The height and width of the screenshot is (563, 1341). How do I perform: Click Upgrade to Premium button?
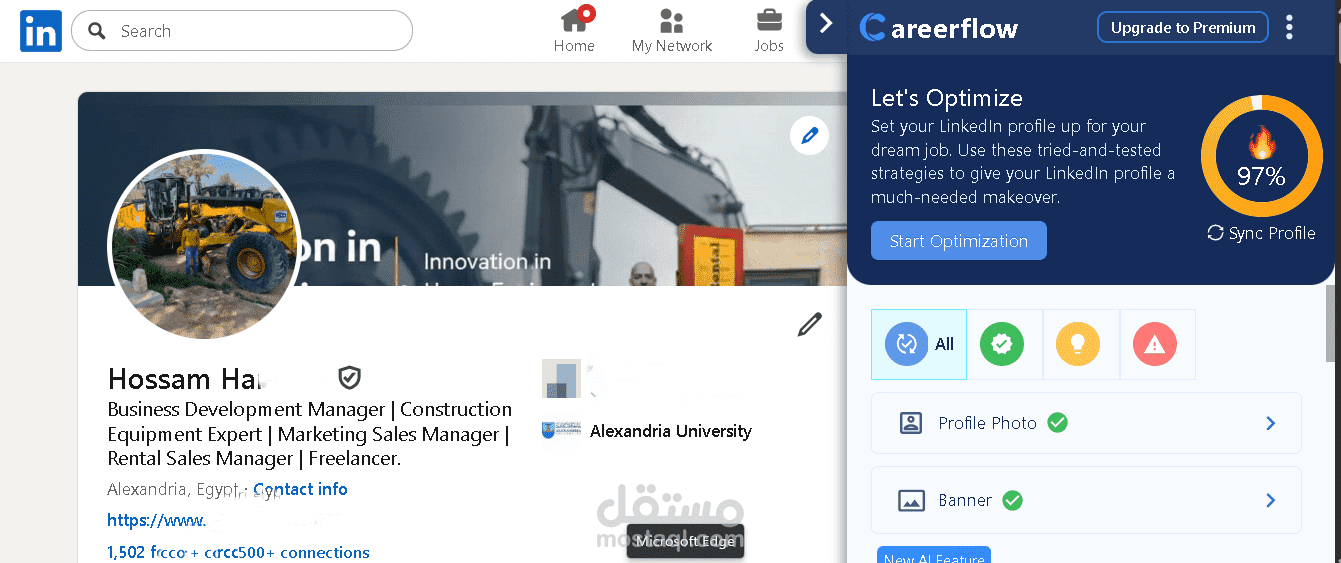coord(1183,28)
